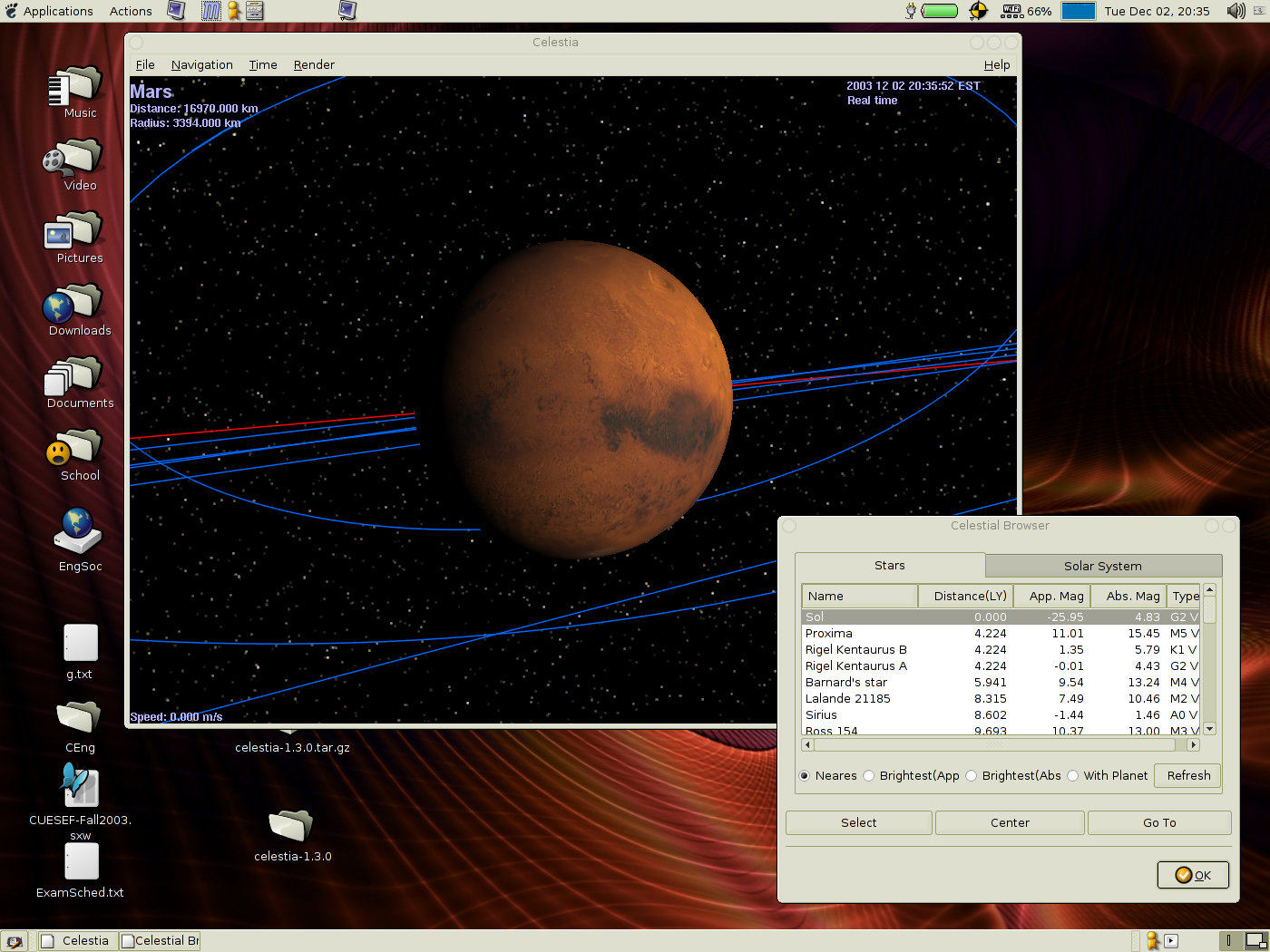Open the calculator-like panel launcher icon
Image resolution: width=1270 pixels, height=952 pixels.
pyautogui.click(x=255, y=11)
